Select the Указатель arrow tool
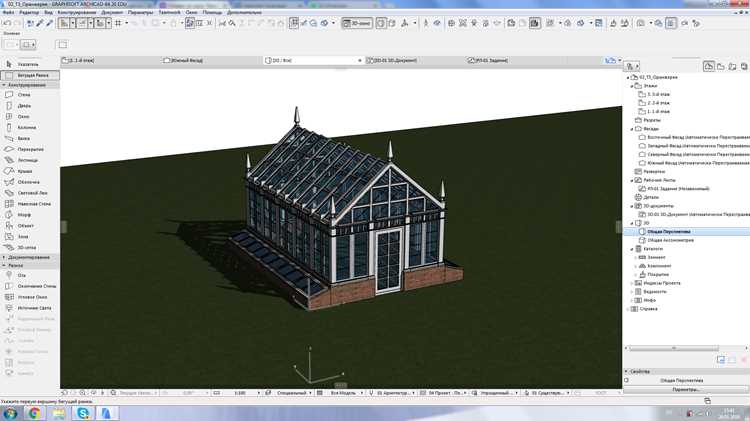Screen dimensions: 750x421 [30, 64]
